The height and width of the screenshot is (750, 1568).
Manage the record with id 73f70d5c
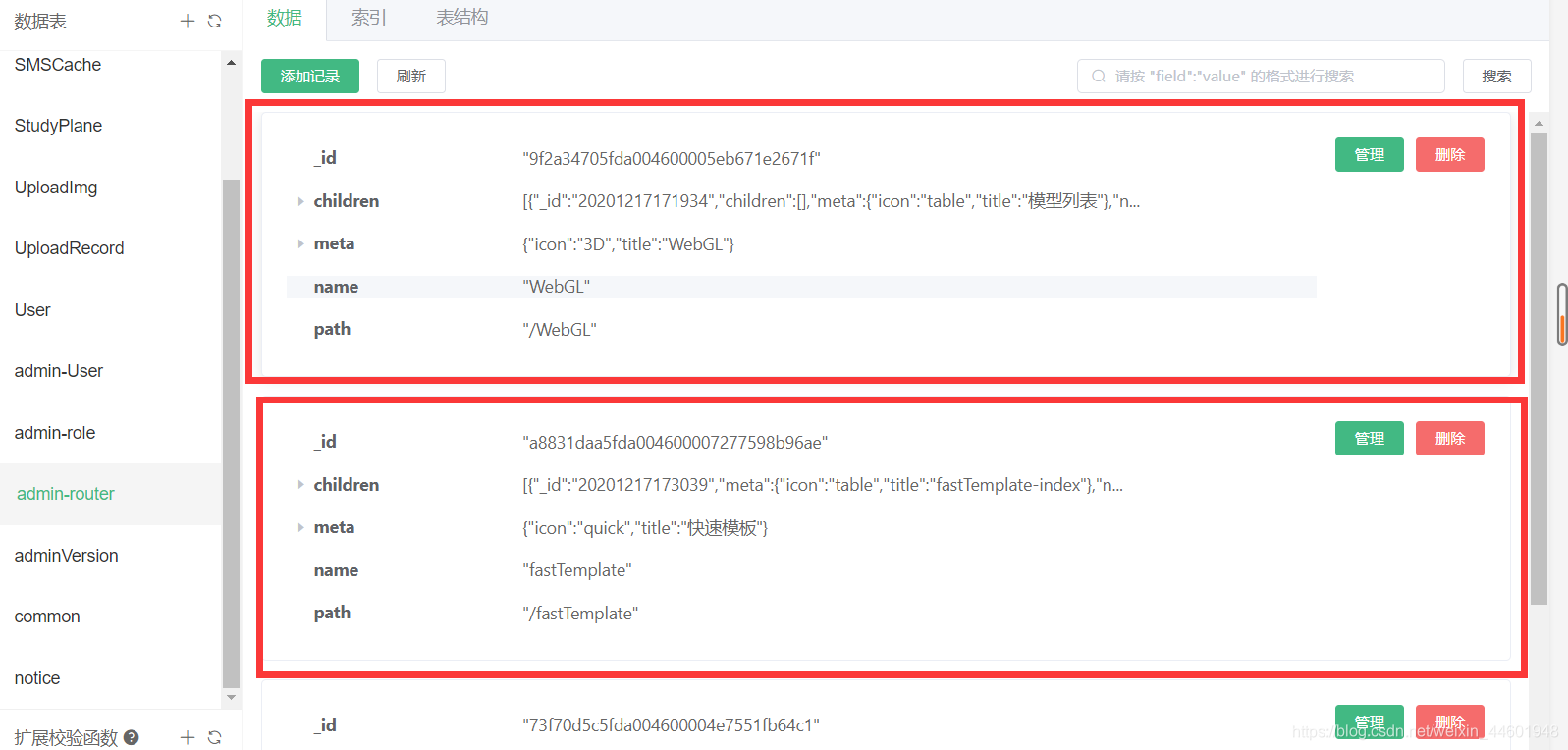click(1370, 722)
